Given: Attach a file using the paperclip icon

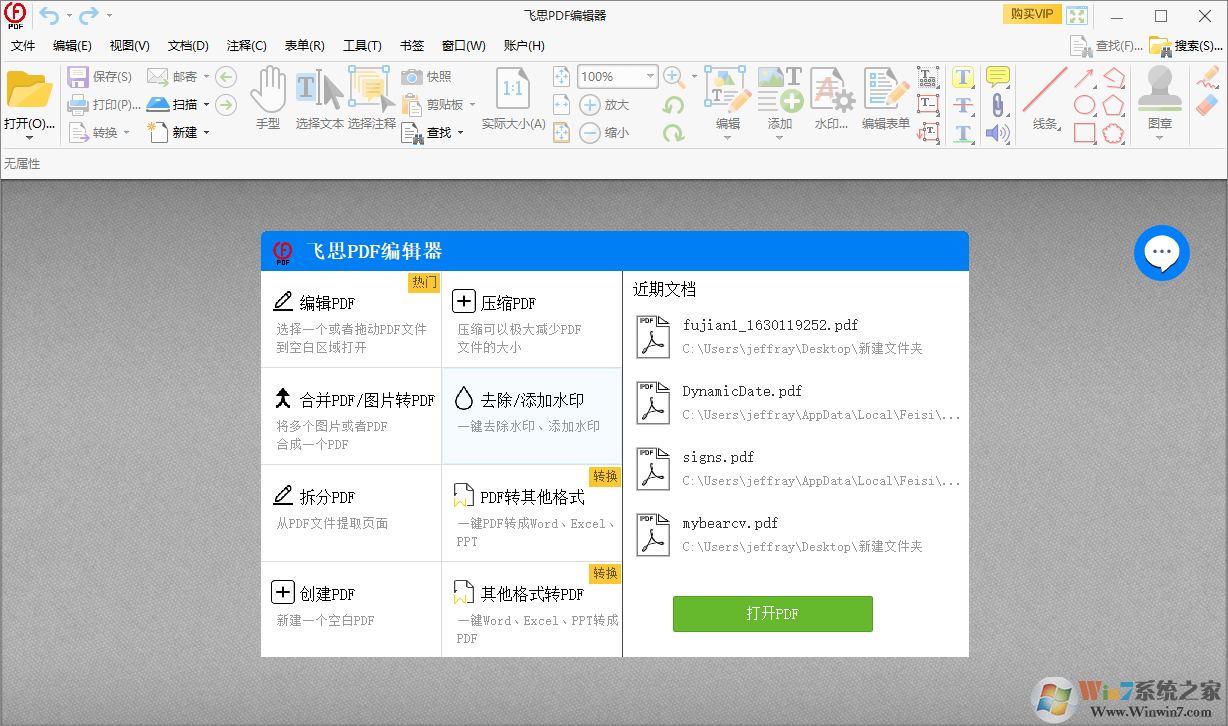Looking at the screenshot, I should coord(997,105).
